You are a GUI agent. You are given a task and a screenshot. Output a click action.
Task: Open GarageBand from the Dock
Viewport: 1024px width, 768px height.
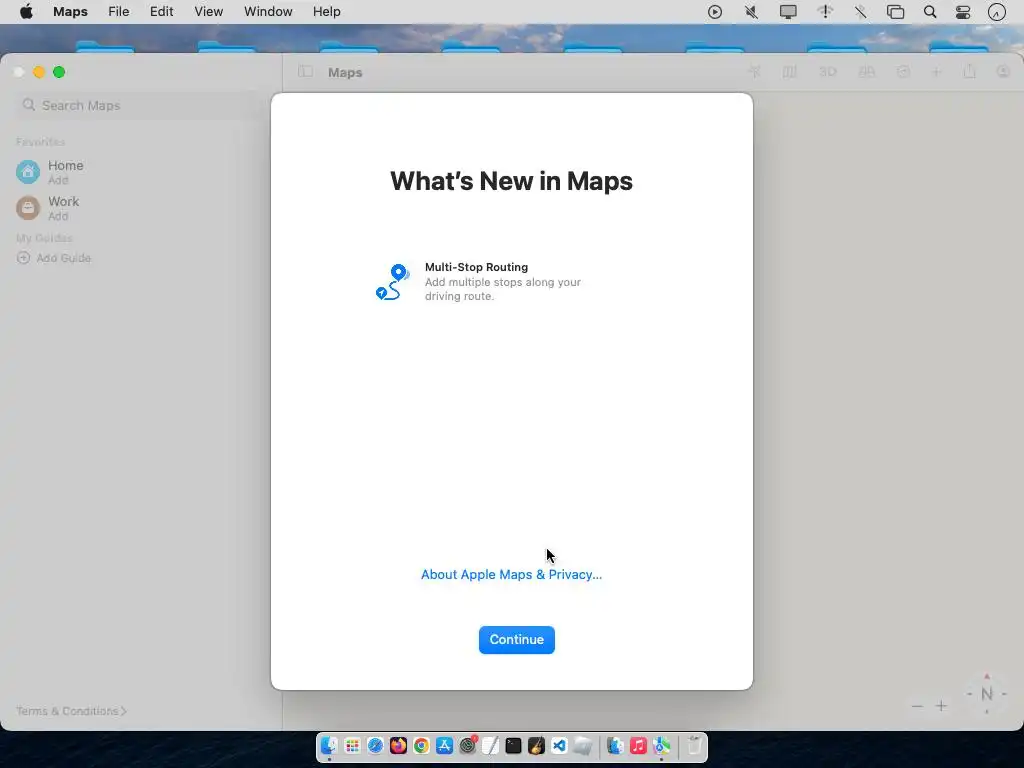pyautogui.click(x=536, y=746)
